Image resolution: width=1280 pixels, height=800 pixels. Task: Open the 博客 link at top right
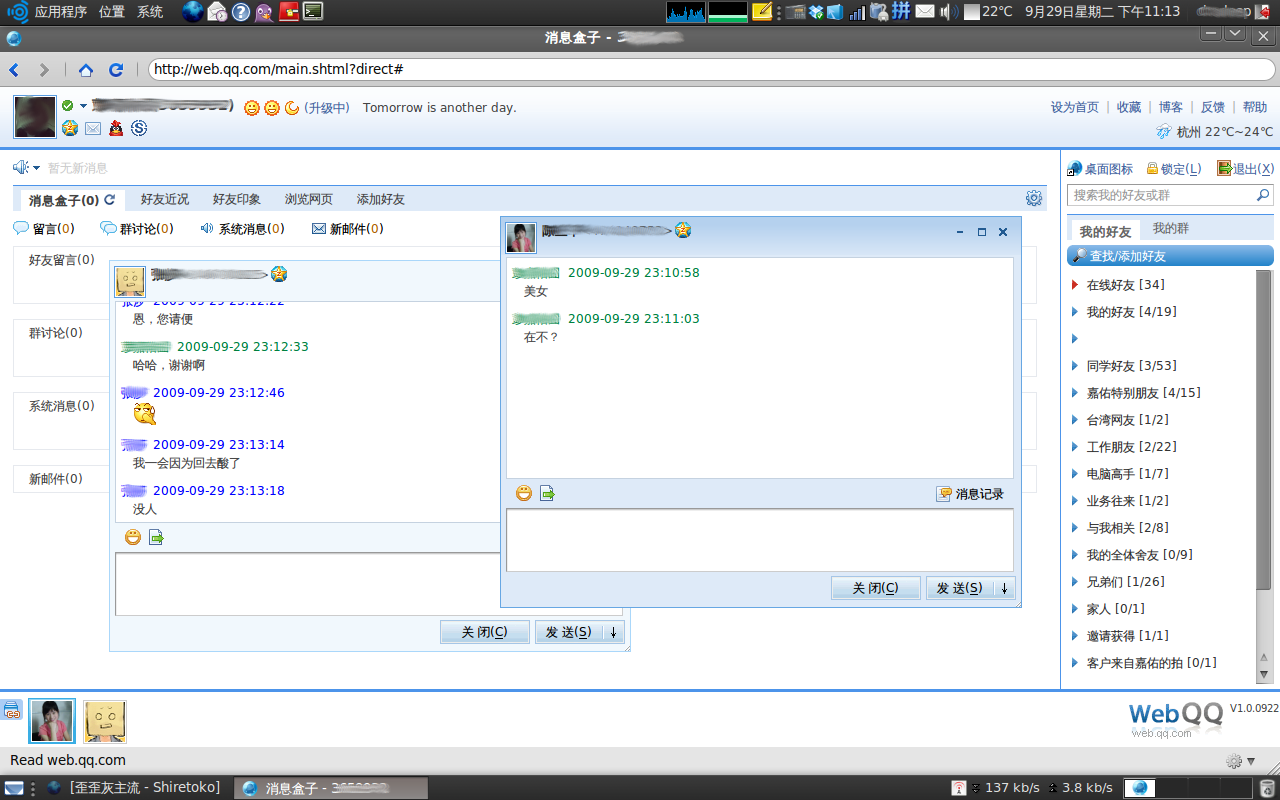(1170, 107)
